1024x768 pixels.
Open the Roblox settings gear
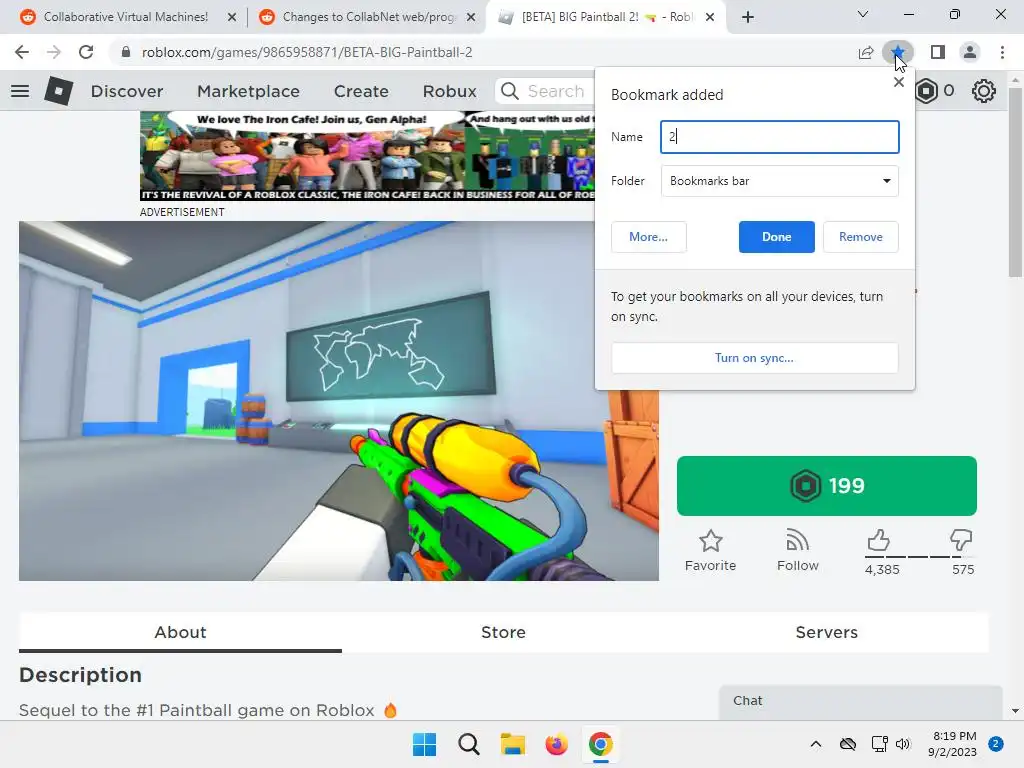click(x=984, y=91)
